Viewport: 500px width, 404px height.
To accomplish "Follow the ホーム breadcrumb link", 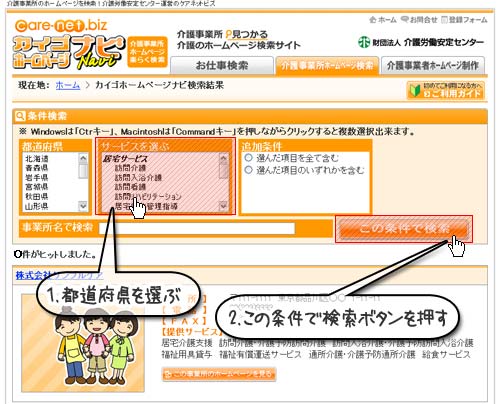I will [x=68, y=85].
